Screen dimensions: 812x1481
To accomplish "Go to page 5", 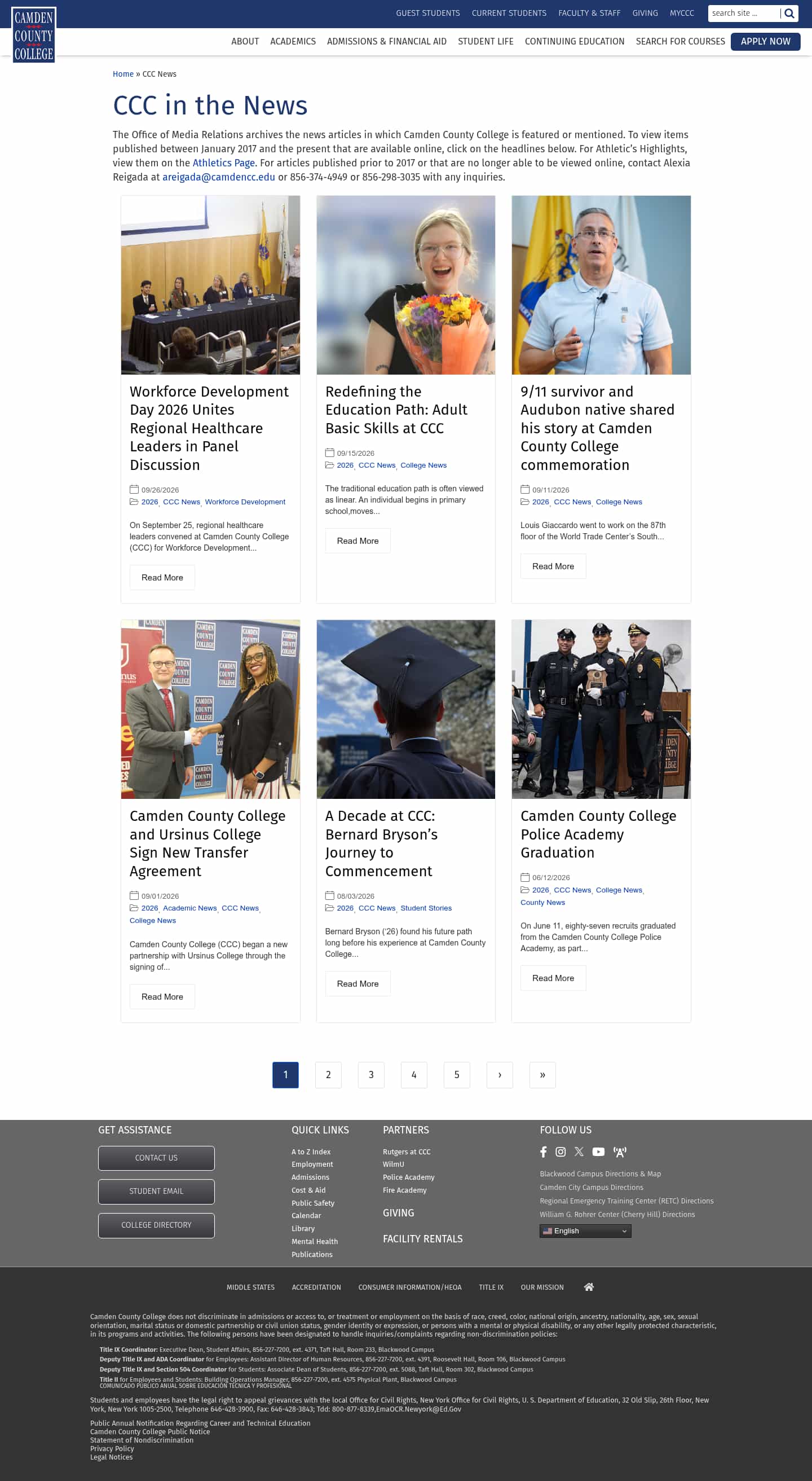I will coord(456,1075).
